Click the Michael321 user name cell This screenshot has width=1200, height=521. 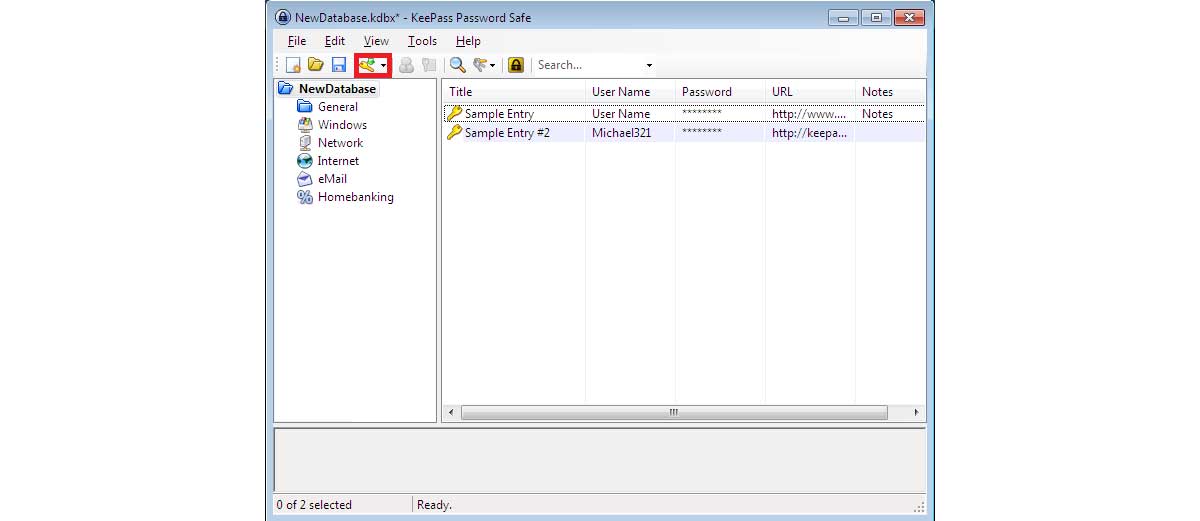tap(621, 133)
